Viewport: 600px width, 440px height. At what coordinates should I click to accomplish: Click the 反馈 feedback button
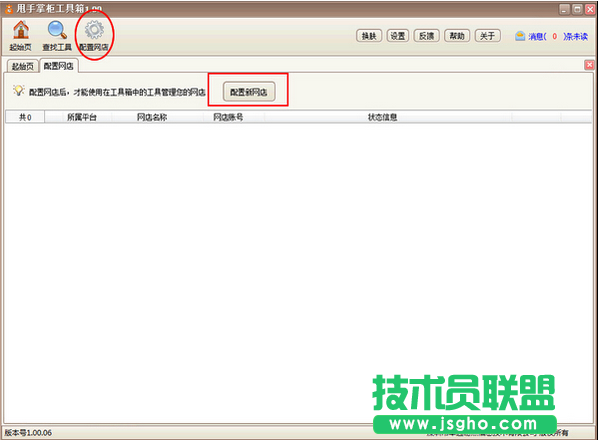pyautogui.click(x=427, y=36)
